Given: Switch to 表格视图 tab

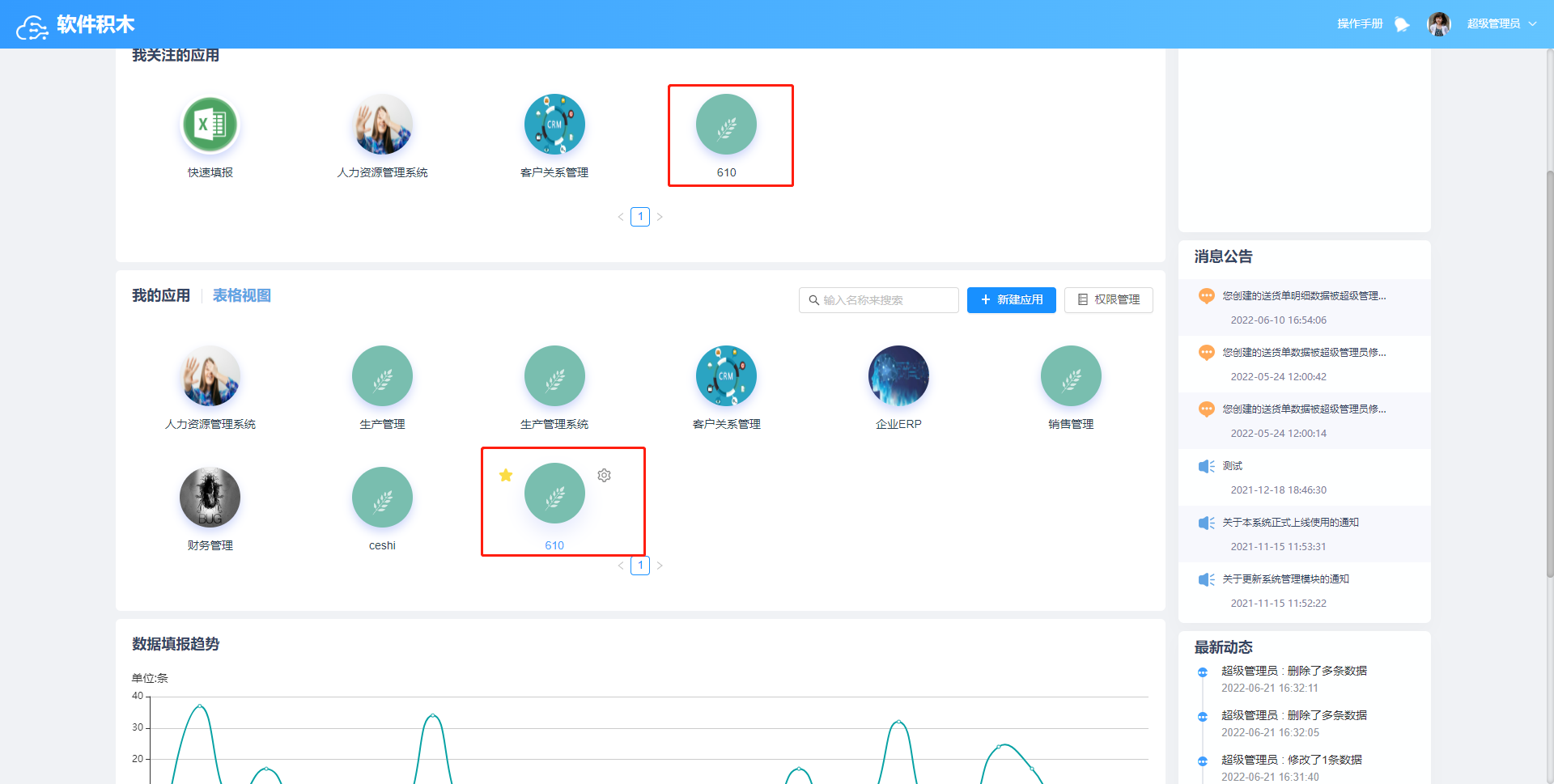Looking at the screenshot, I should click(x=242, y=295).
